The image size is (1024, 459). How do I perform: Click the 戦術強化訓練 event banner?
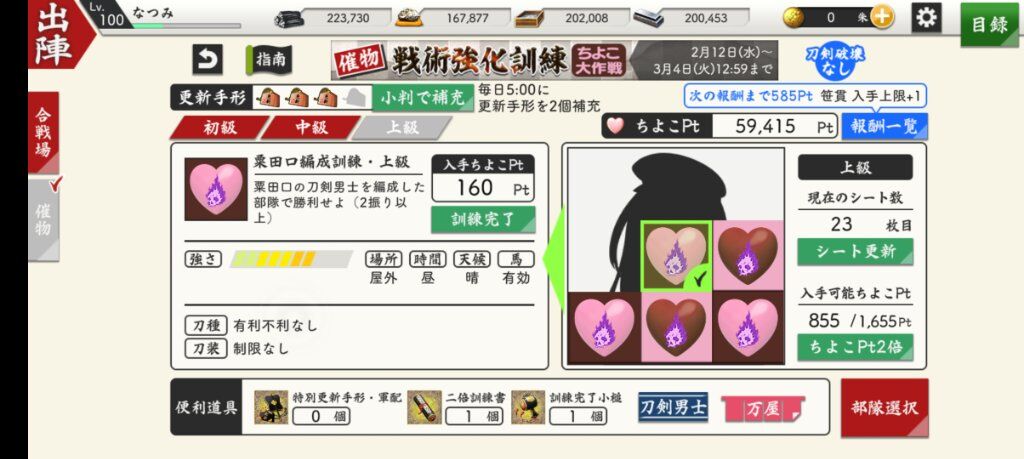[554, 61]
